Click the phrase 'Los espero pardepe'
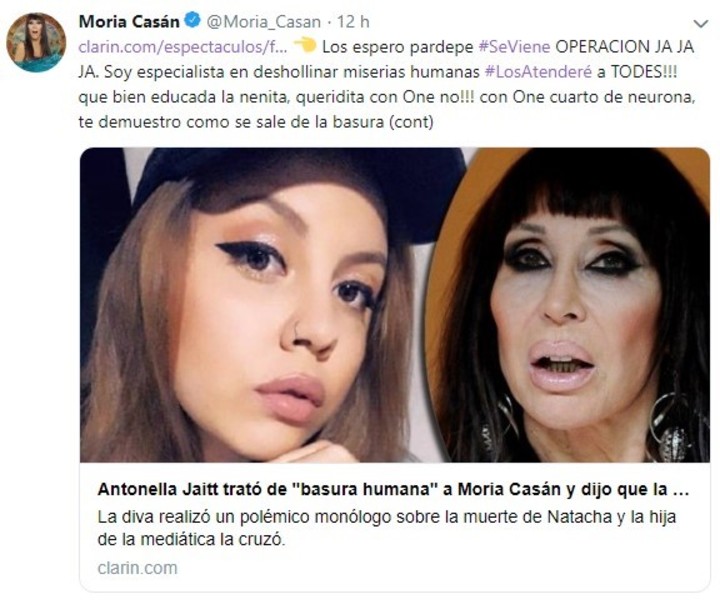720x609 pixels. 397,47
